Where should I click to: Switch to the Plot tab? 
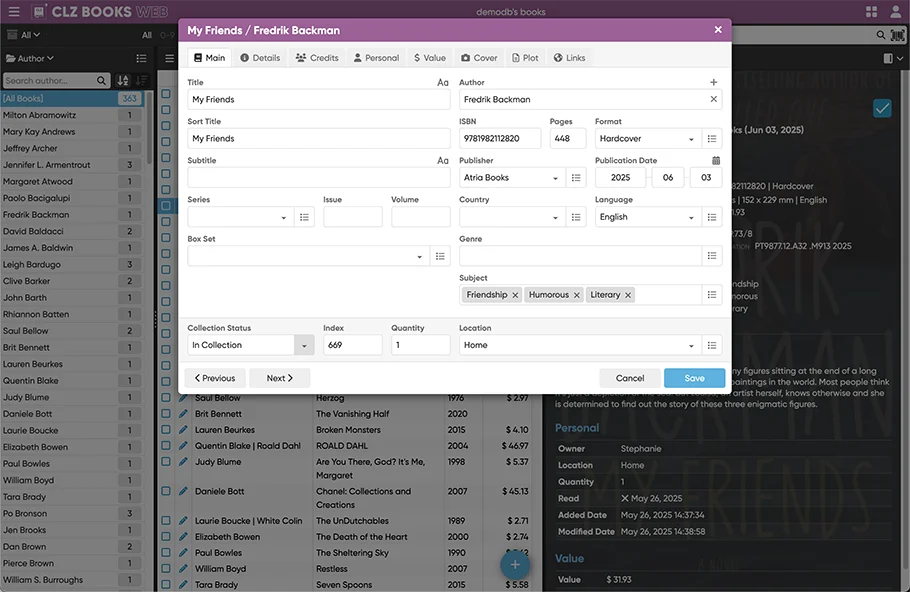pyautogui.click(x=525, y=58)
